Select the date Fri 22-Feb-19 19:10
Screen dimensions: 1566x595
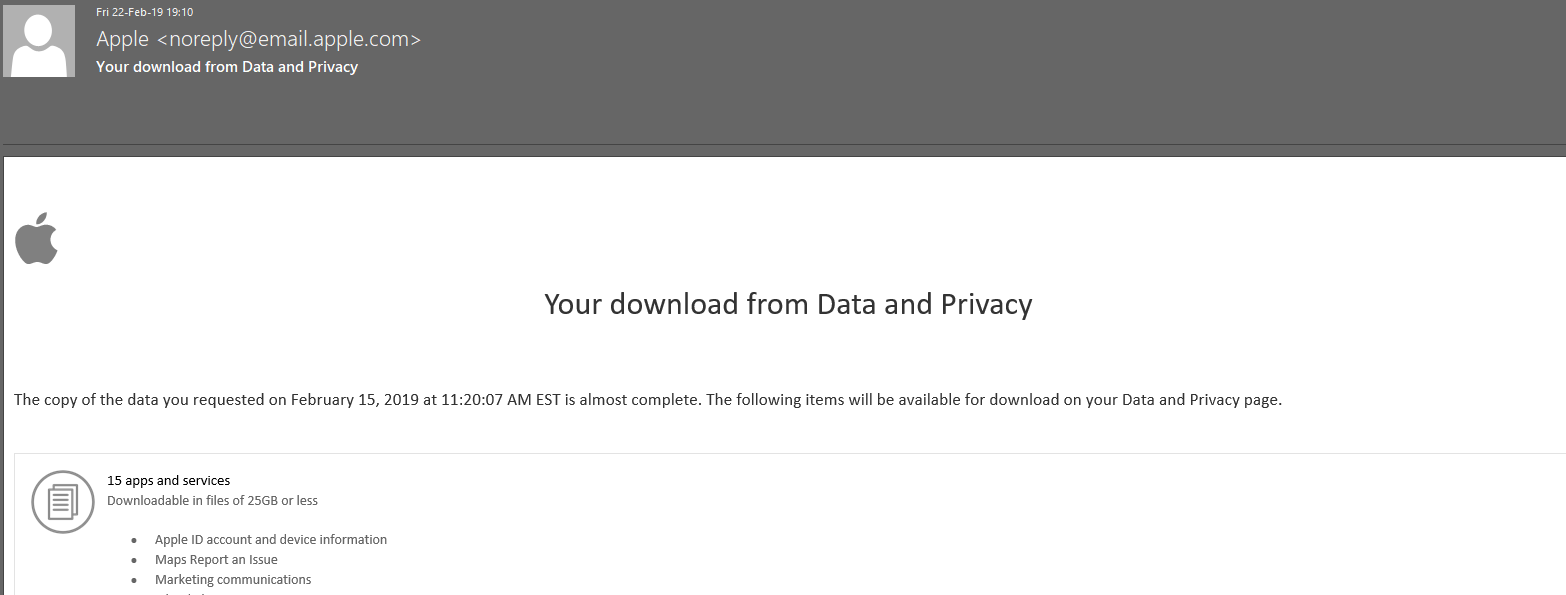coord(144,12)
